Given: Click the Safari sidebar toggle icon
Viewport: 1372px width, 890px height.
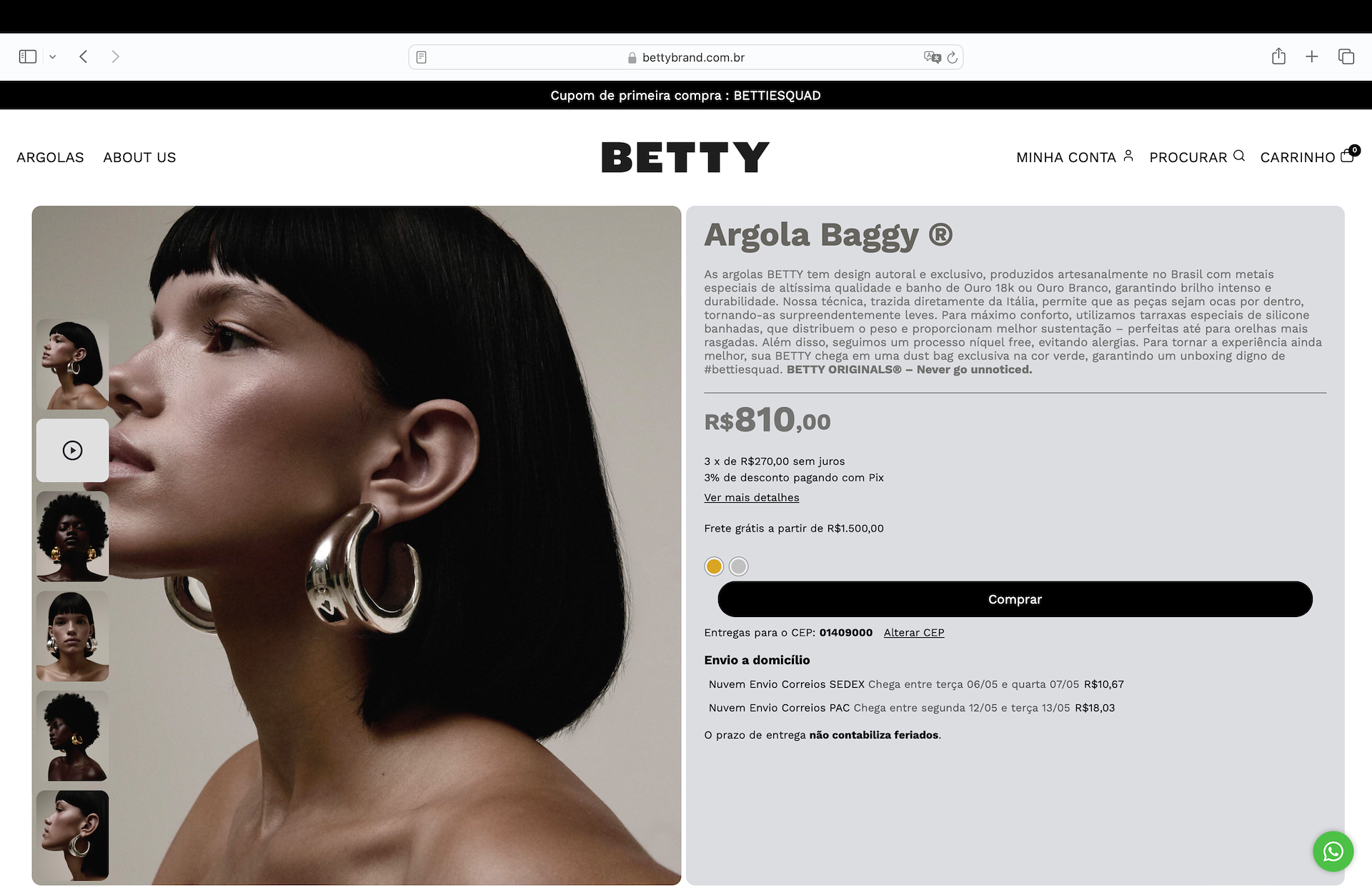Looking at the screenshot, I should pyautogui.click(x=28, y=56).
